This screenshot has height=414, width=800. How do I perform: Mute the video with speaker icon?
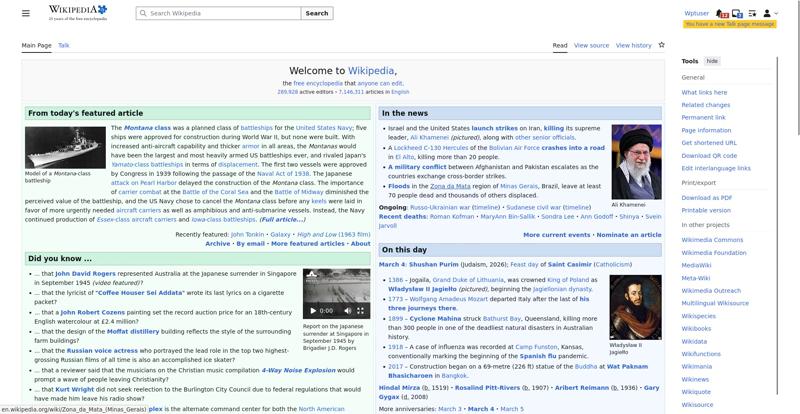tap(348, 311)
